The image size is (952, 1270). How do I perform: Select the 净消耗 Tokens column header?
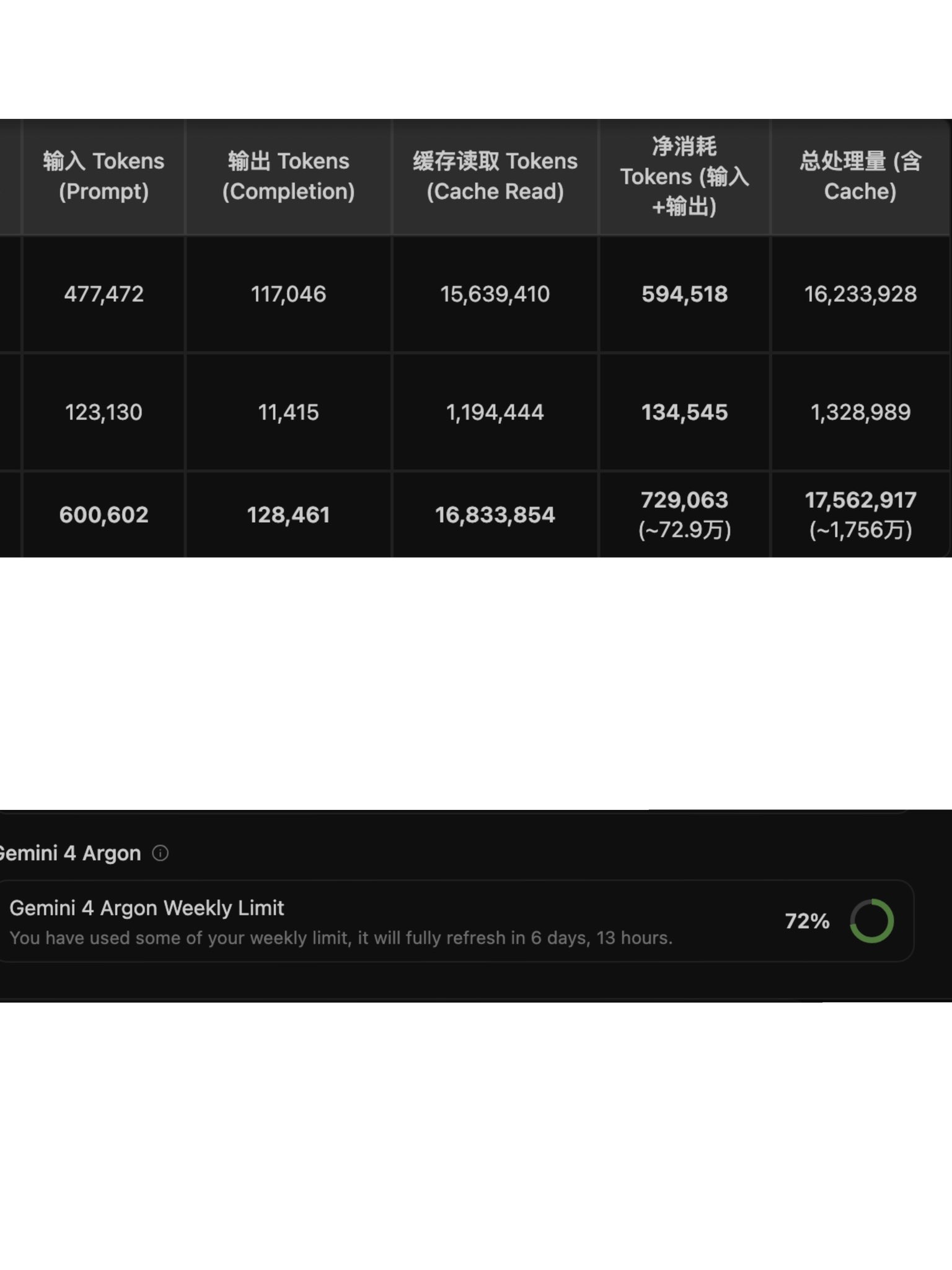[684, 177]
